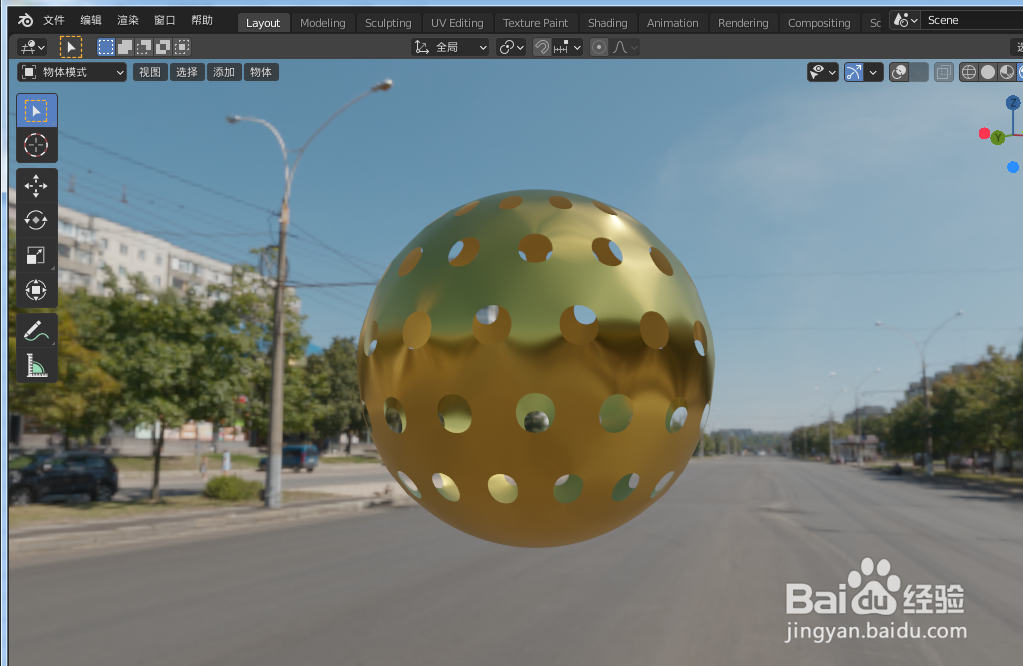Toggle X-ray mode
The height and width of the screenshot is (666, 1023).
tap(943, 72)
